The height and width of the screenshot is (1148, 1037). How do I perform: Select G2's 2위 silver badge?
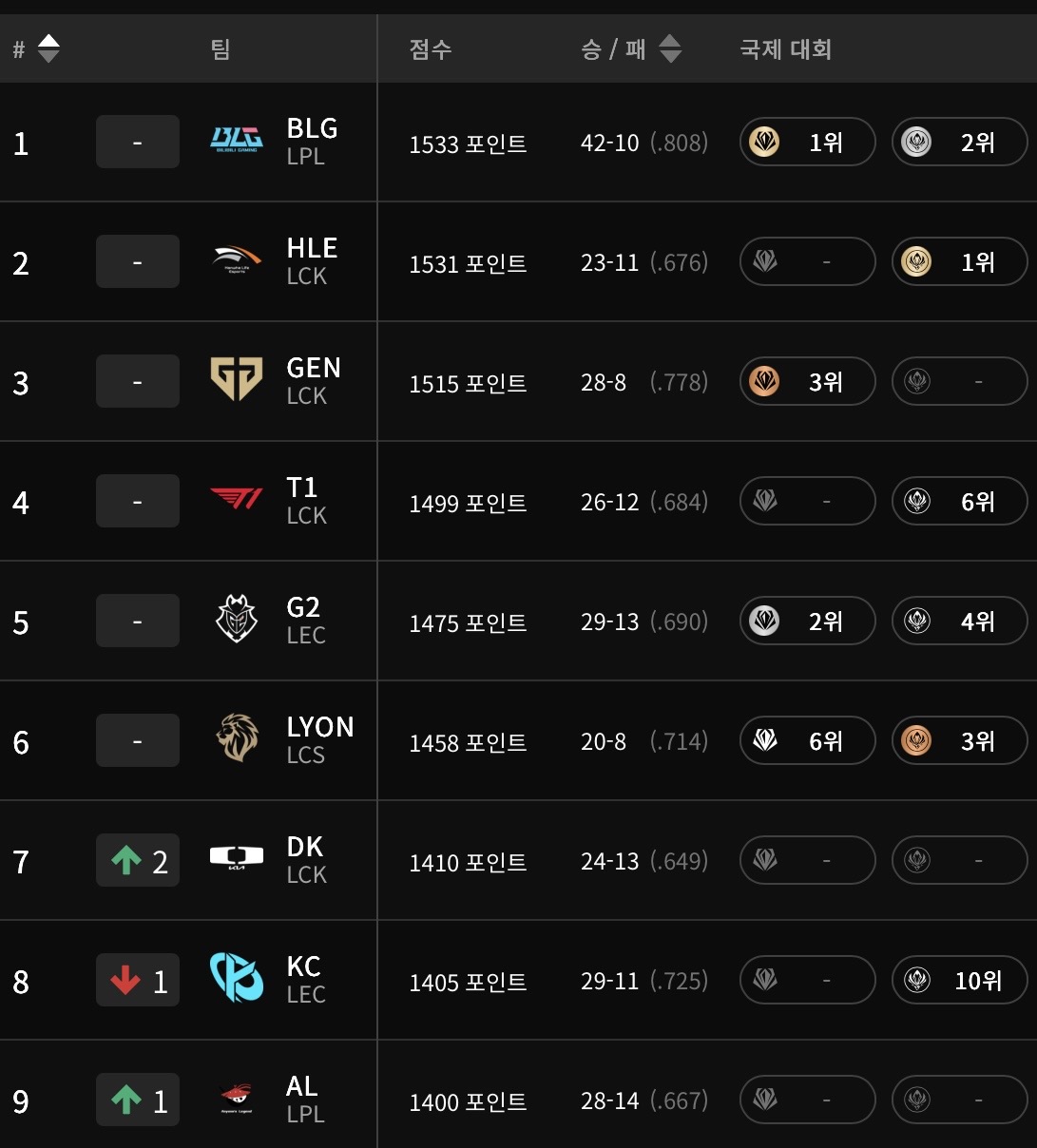(807, 621)
